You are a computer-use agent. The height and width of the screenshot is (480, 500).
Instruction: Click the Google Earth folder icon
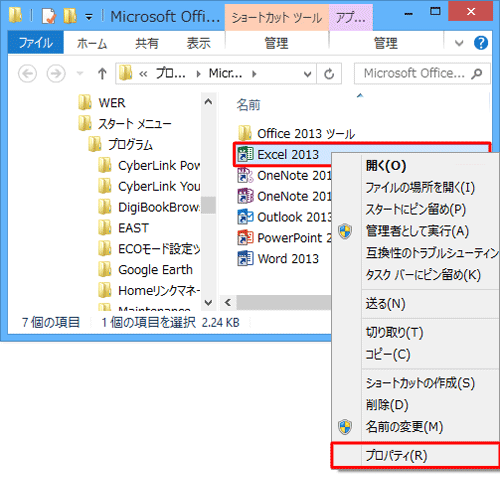[105, 269]
